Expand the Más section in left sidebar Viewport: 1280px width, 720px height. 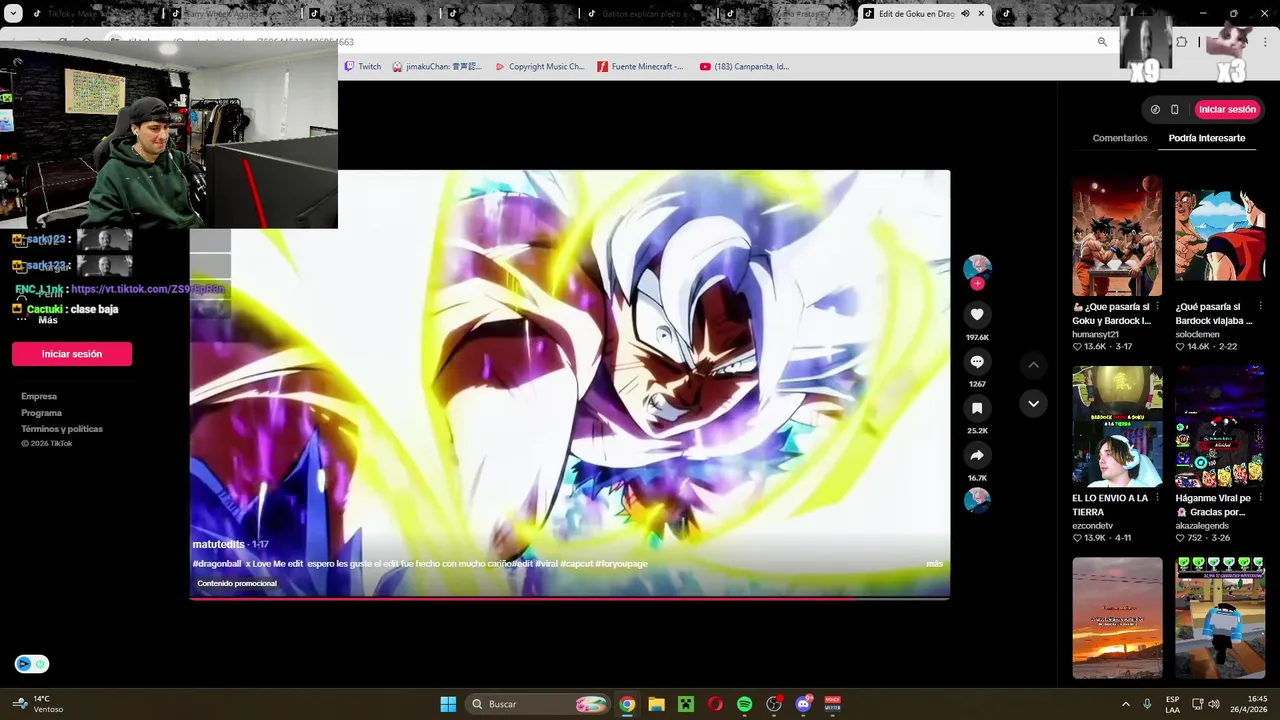pos(48,320)
